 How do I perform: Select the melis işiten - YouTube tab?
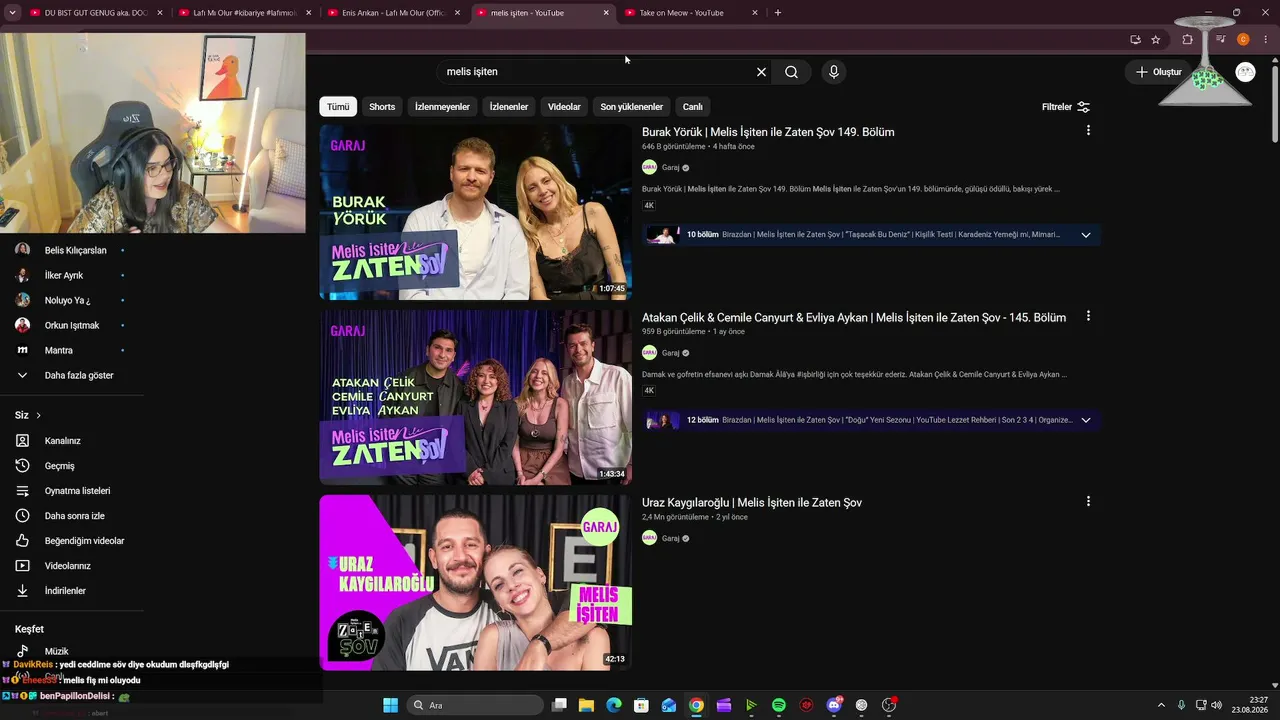[543, 13]
